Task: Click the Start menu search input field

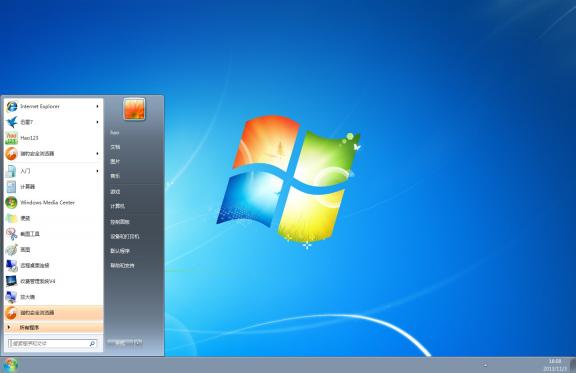Action: point(53,344)
